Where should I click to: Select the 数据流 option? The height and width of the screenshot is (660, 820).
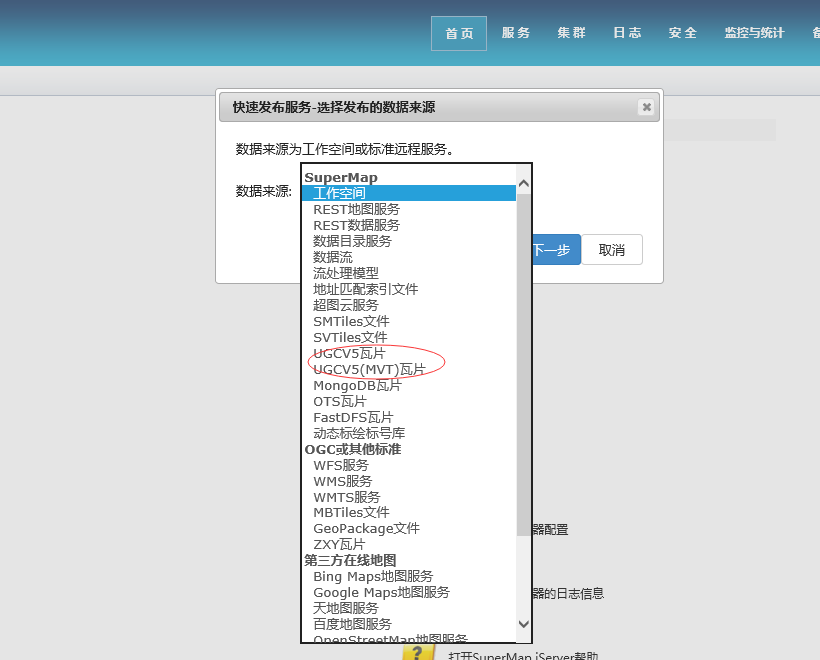click(x=409, y=257)
